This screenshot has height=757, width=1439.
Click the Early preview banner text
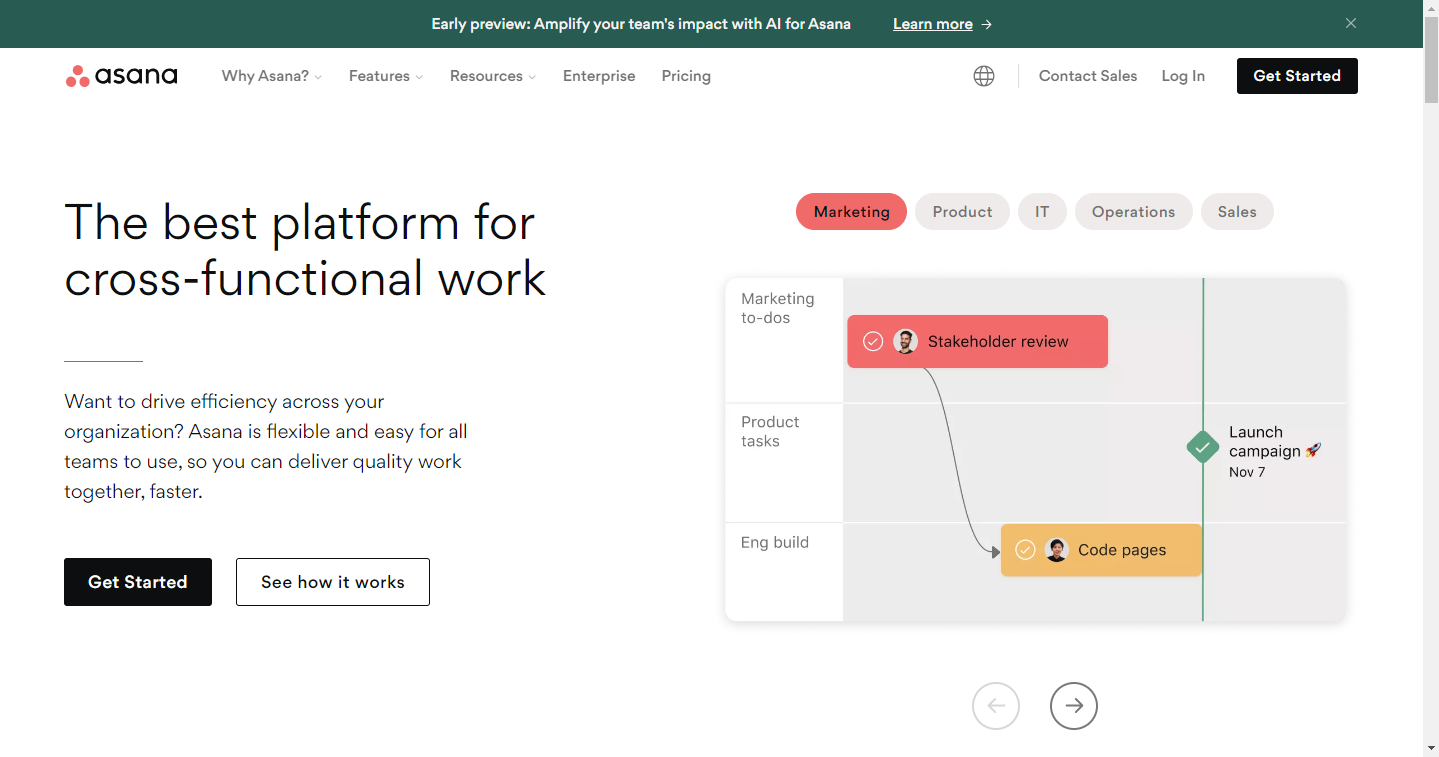click(x=641, y=24)
